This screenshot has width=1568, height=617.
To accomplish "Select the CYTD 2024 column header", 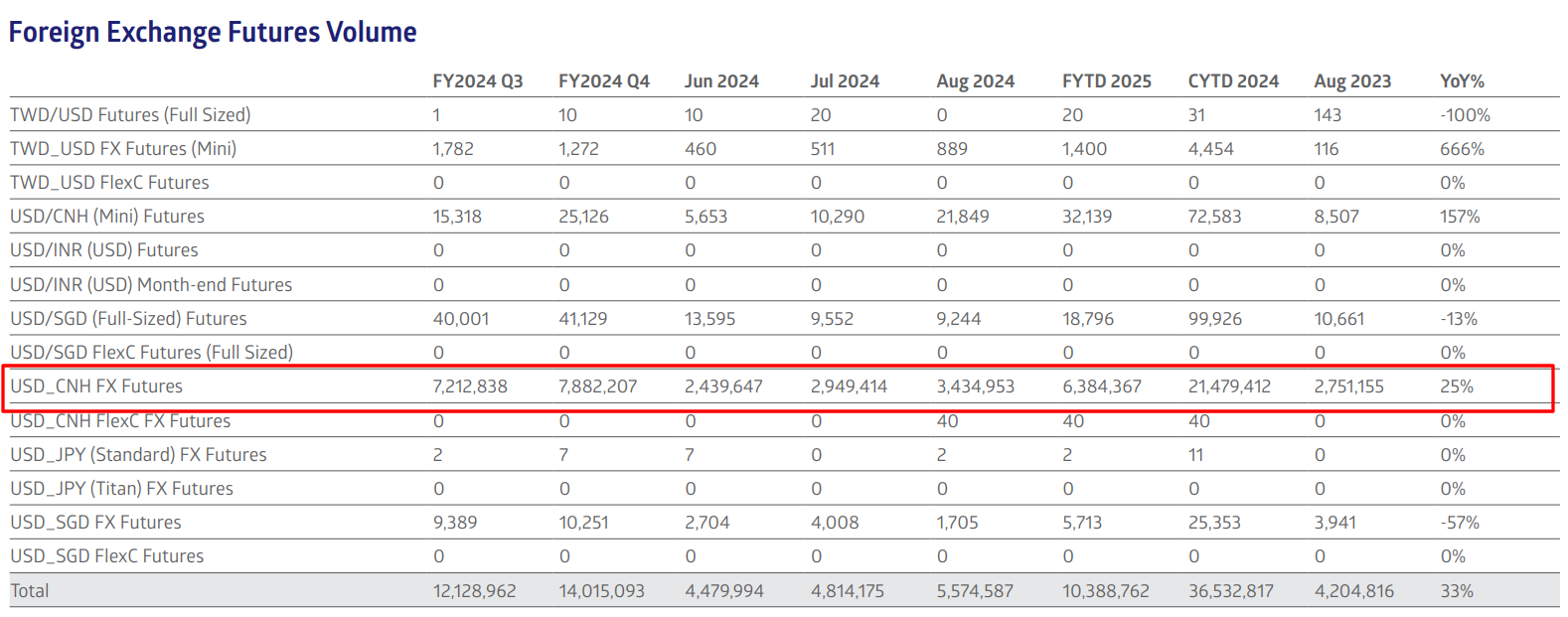I will click(x=1233, y=81).
